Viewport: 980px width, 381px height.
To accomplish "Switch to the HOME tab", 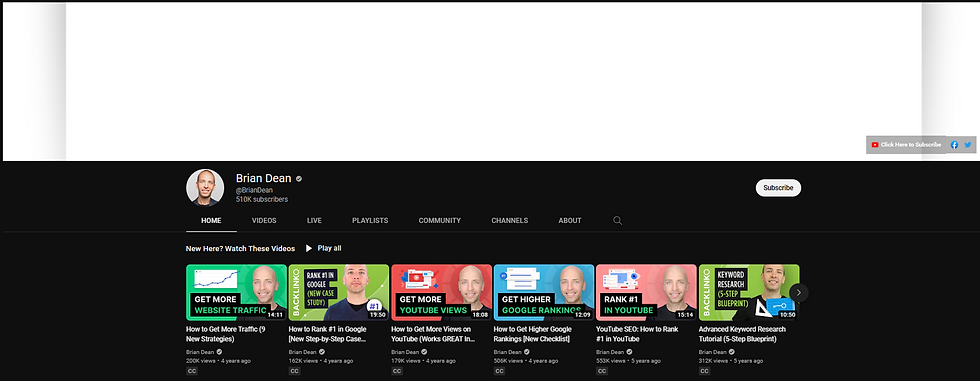I will (x=211, y=220).
